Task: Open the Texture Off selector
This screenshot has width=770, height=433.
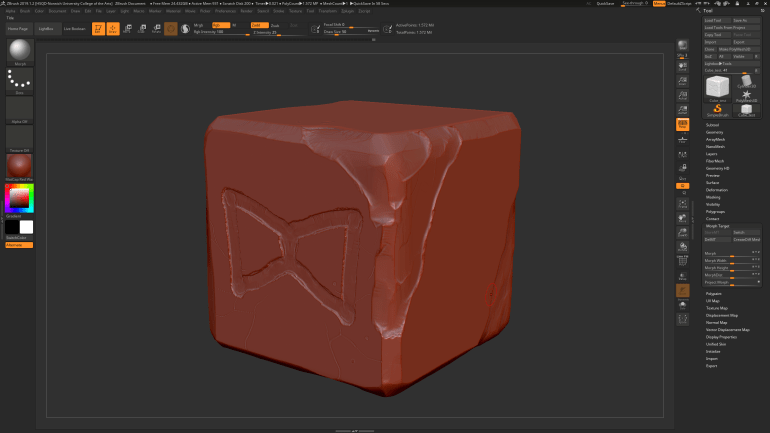Action: point(20,138)
